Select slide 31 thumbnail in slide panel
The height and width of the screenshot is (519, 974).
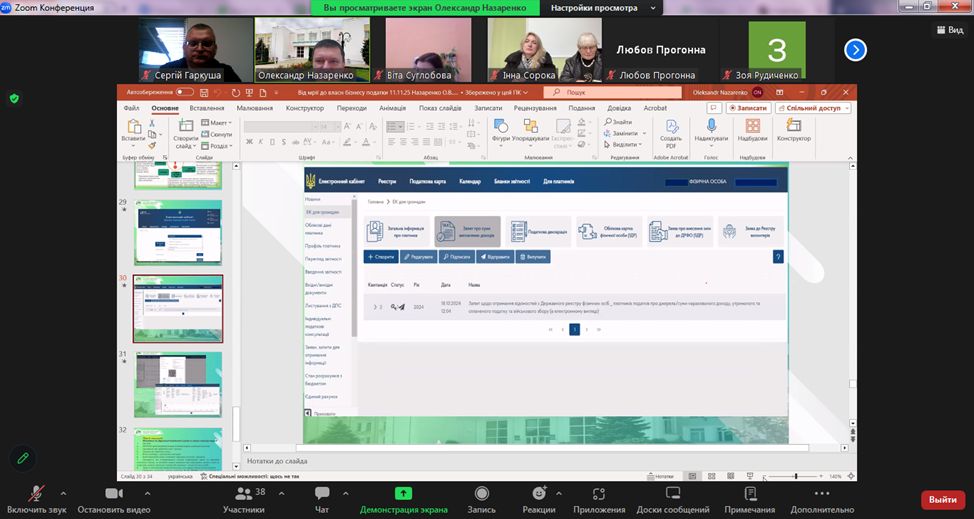(x=178, y=383)
